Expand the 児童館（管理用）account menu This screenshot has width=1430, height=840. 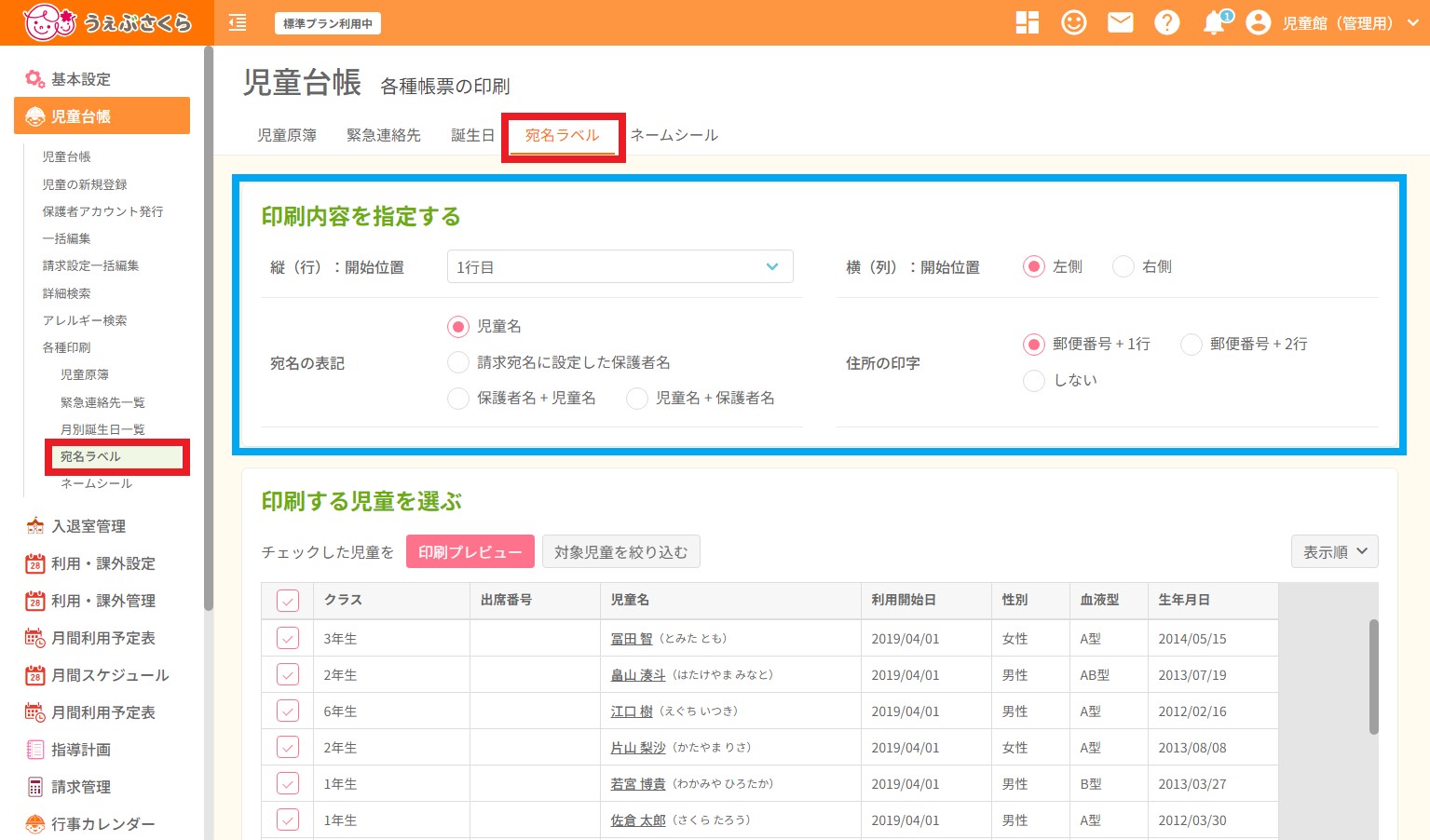pyautogui.click(x=1349, y=23)
